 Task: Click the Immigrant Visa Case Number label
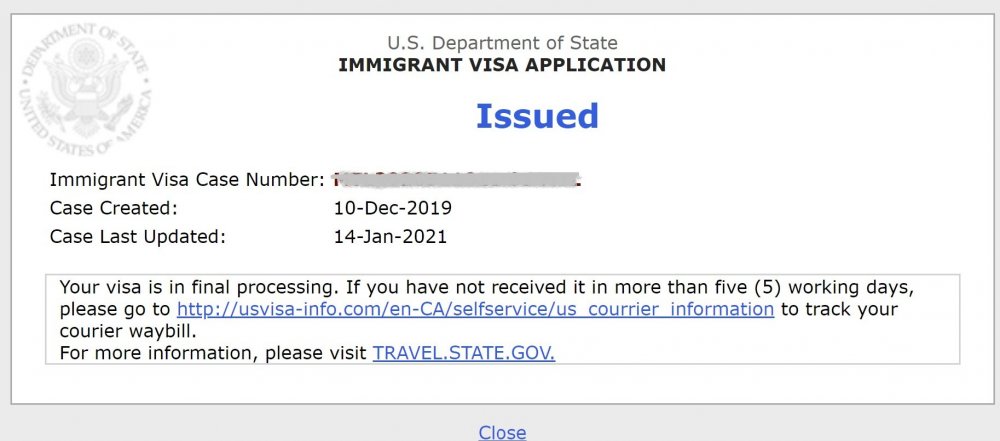[x=187, y=180]
